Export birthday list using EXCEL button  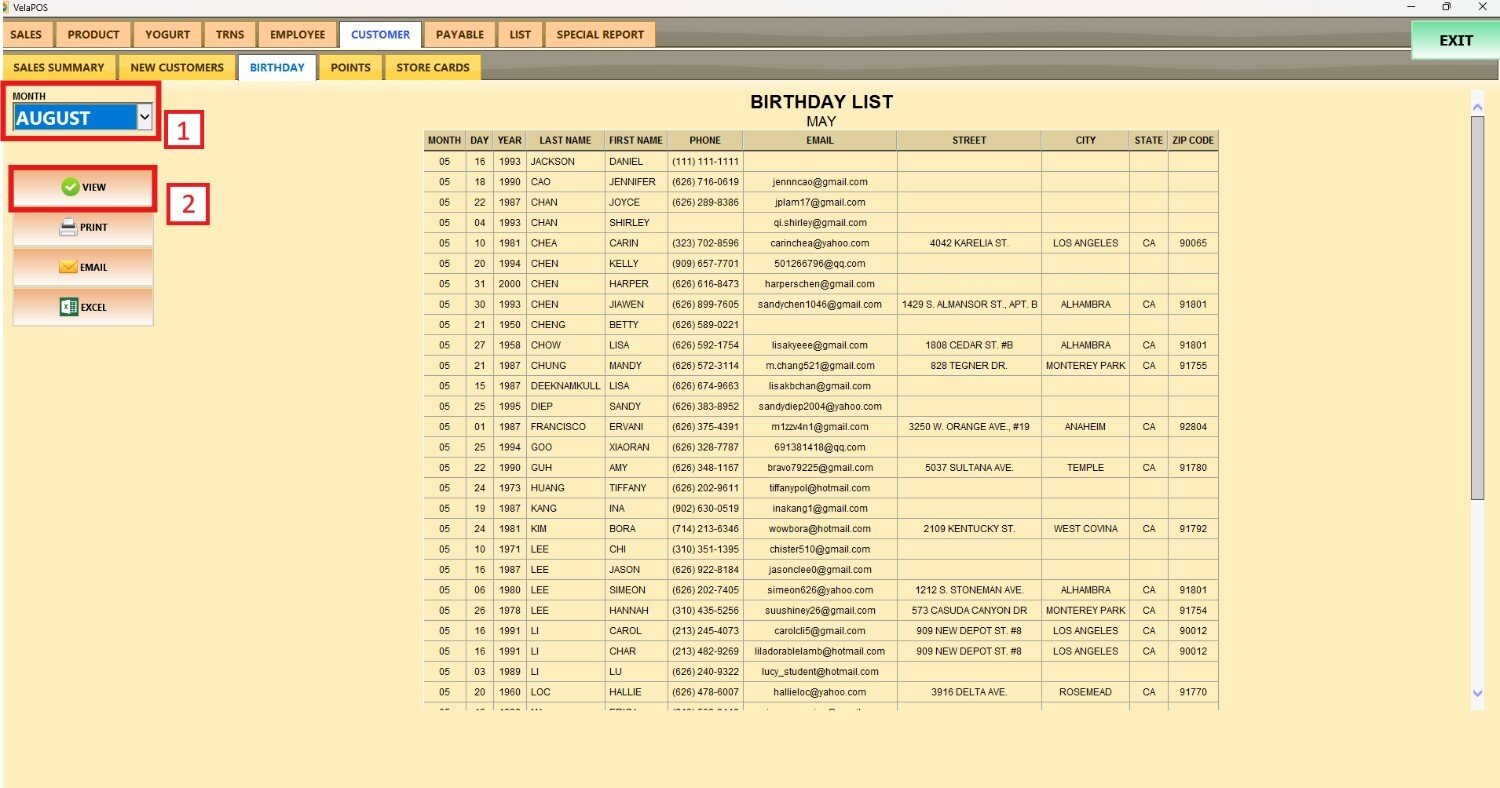coord(83,308)
